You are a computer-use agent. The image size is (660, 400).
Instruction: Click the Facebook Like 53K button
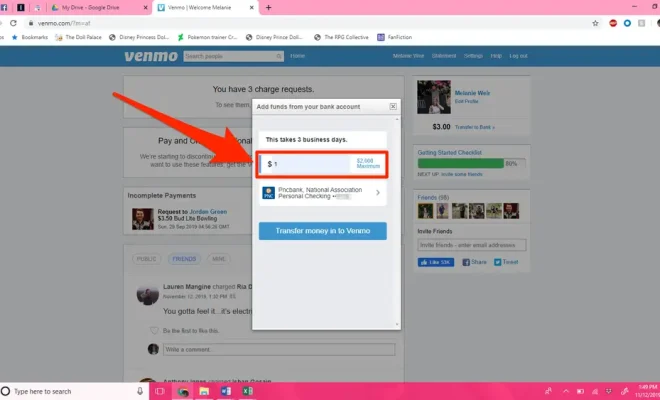point(436,262)
